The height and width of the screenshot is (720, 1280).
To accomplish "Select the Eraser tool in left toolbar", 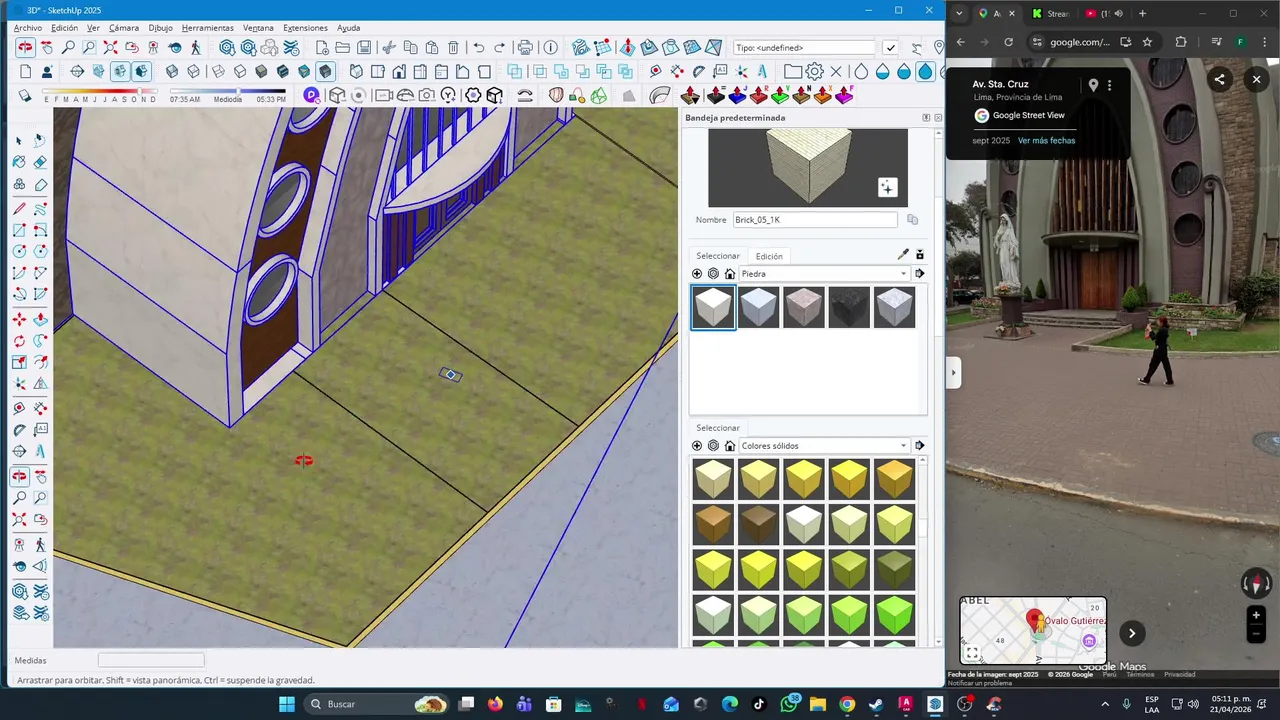I will 40,161.
